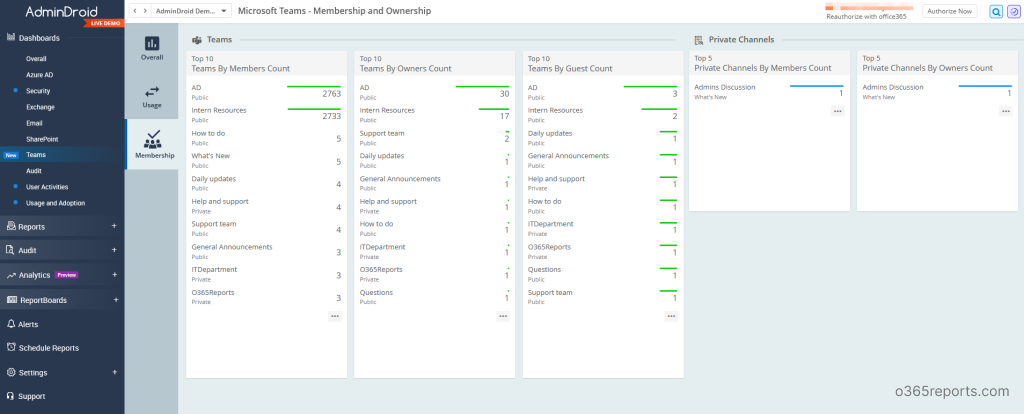The image size is (1024, 414).
Task: Expand the Settings section plus sign
Action: (x=114, y=372)
